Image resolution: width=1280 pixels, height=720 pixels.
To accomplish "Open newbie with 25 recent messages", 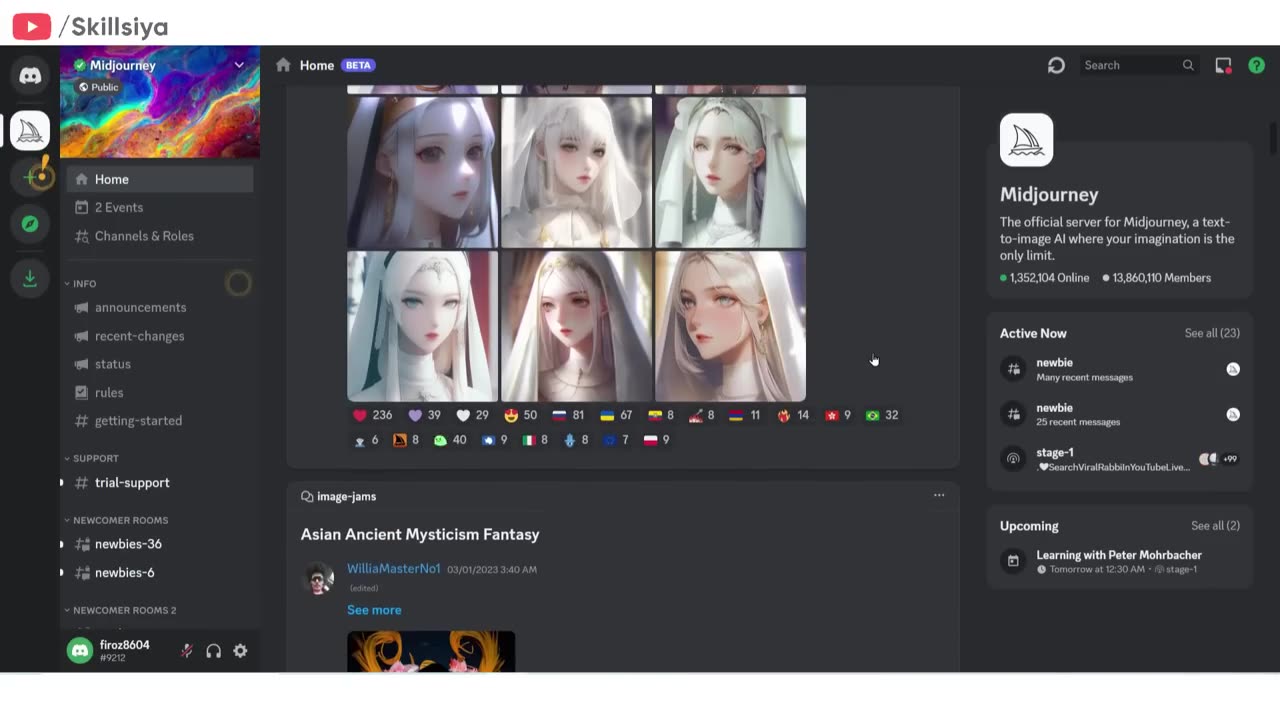I will pos(1120,414).
